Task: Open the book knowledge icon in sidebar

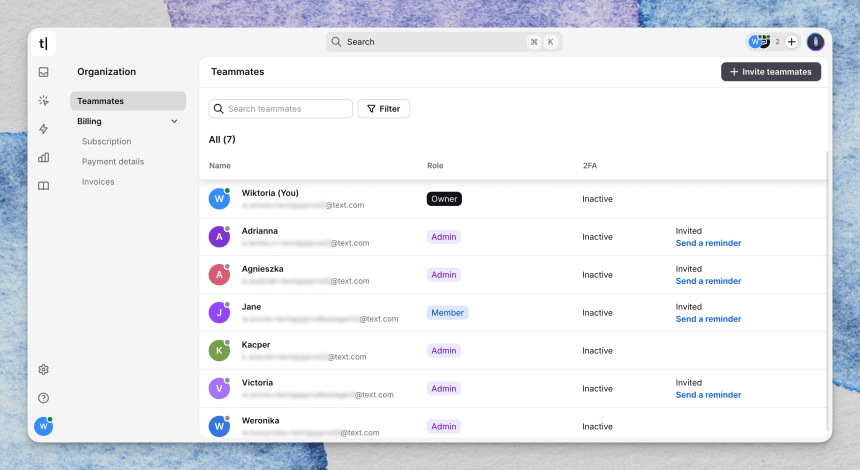Action: (x=43, y=186)
